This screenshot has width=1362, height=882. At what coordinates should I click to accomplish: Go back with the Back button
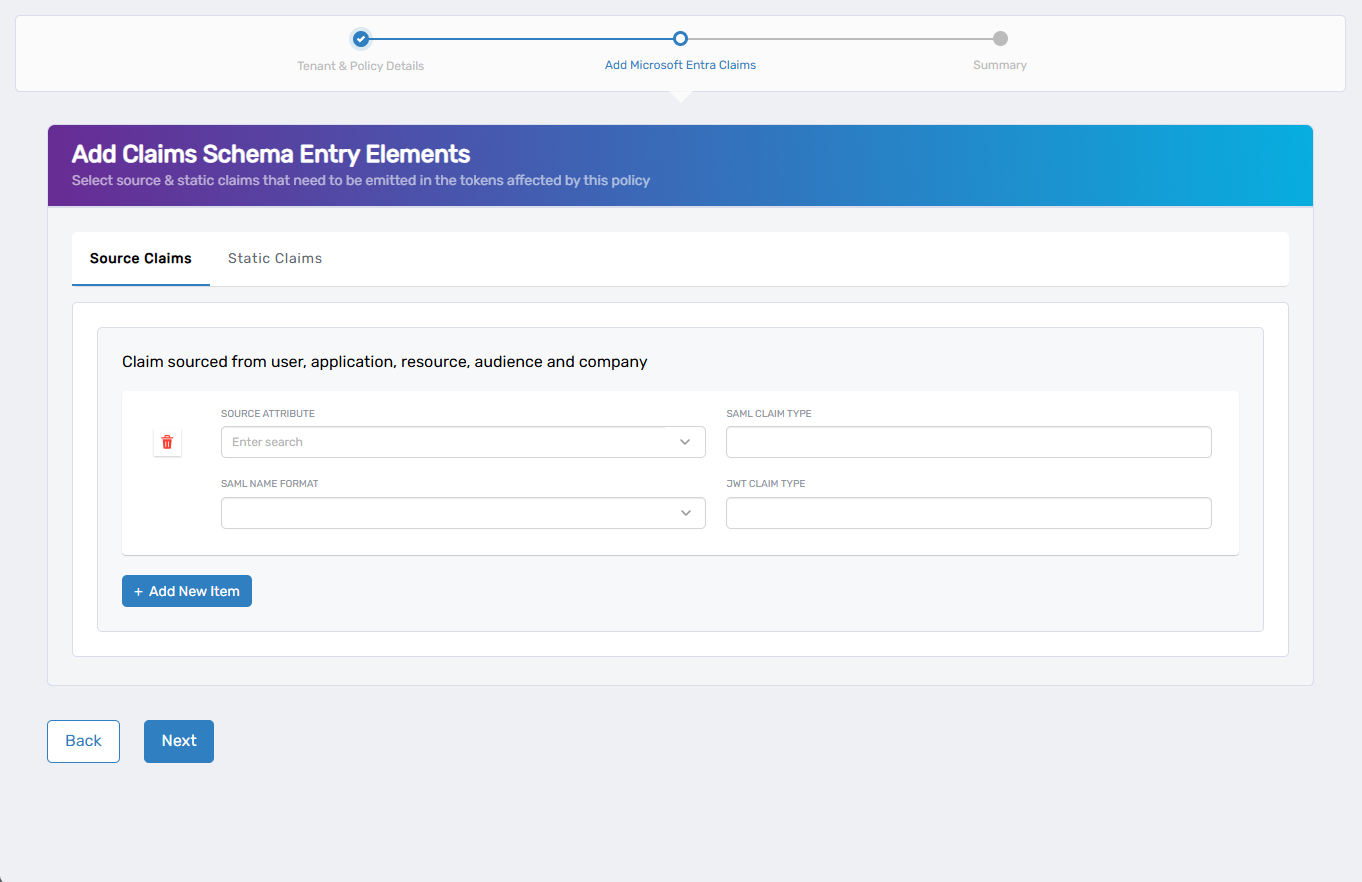click(x=83, y=741)
